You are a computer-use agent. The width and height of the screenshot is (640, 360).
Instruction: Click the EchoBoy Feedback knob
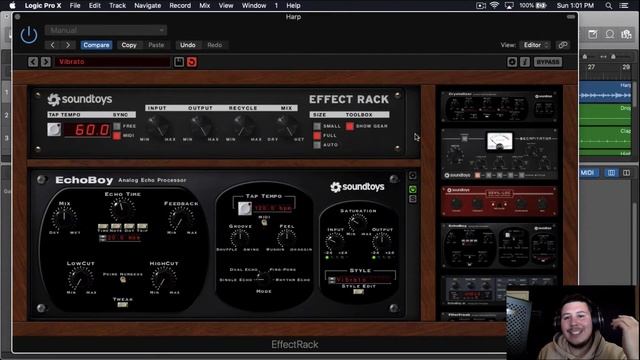tap(181, 218)
